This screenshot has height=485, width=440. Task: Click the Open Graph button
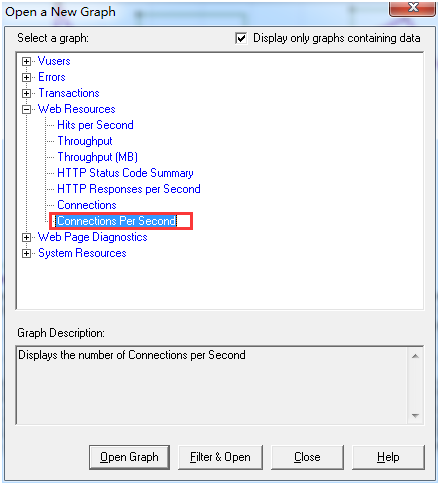pyautogui.click(x=129, y=457)
